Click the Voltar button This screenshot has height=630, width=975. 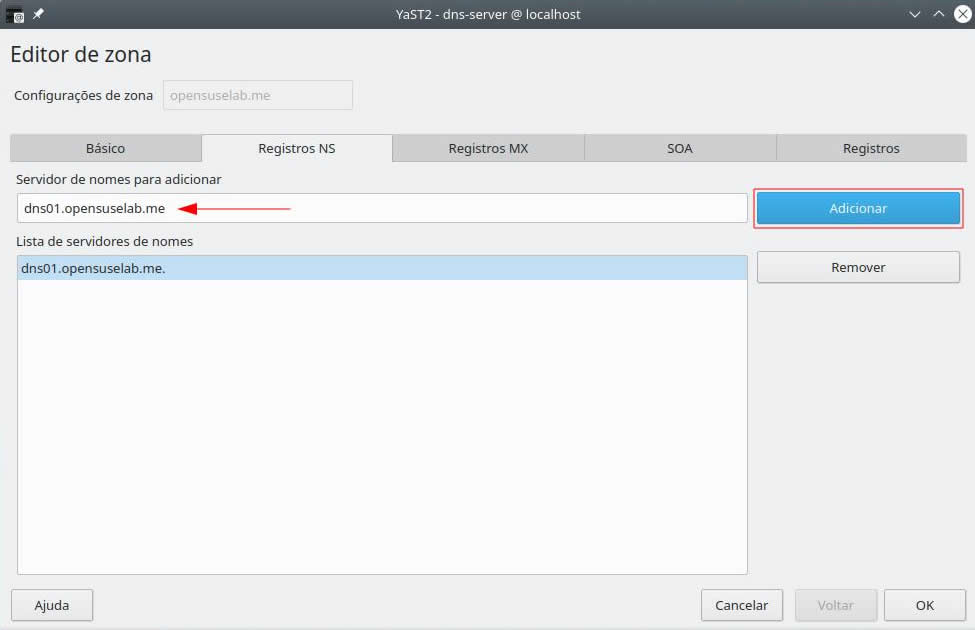(835, 605)
